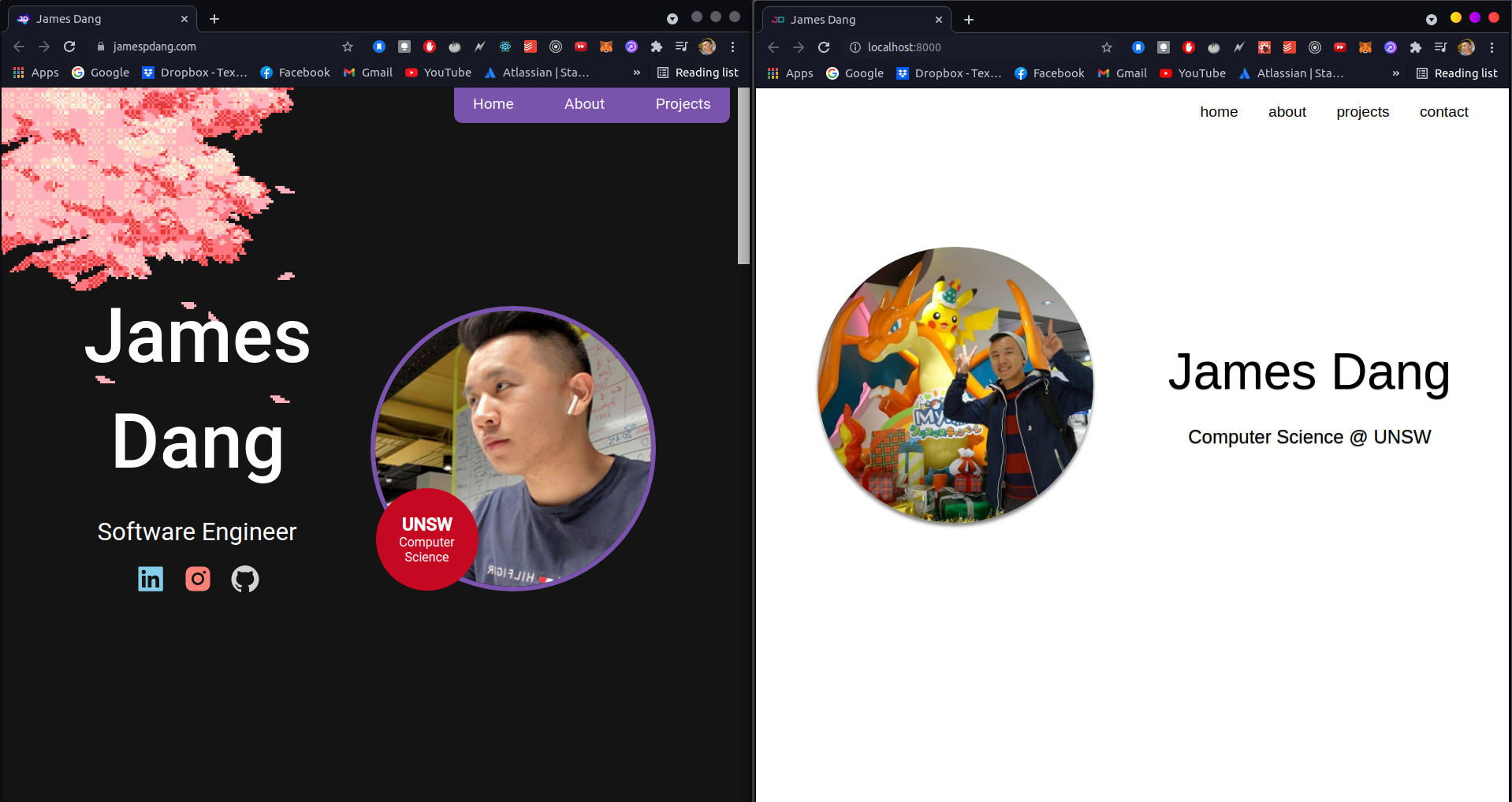Click the back arrow in the left window
Screen dimensions: 1512x802
coord(18,47)
